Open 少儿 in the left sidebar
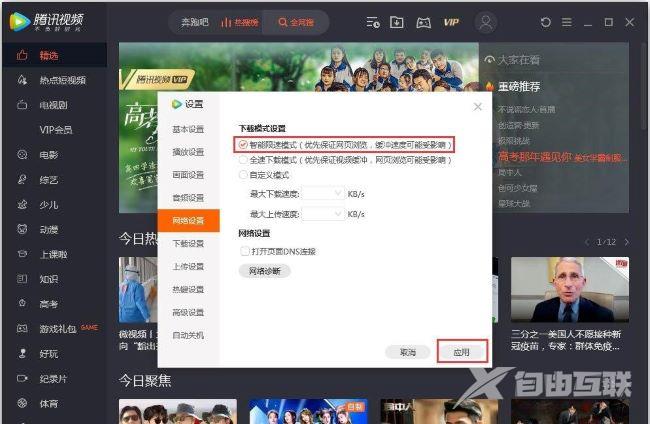The height and width of the screenshot is (424, 650). pos(55,205)
